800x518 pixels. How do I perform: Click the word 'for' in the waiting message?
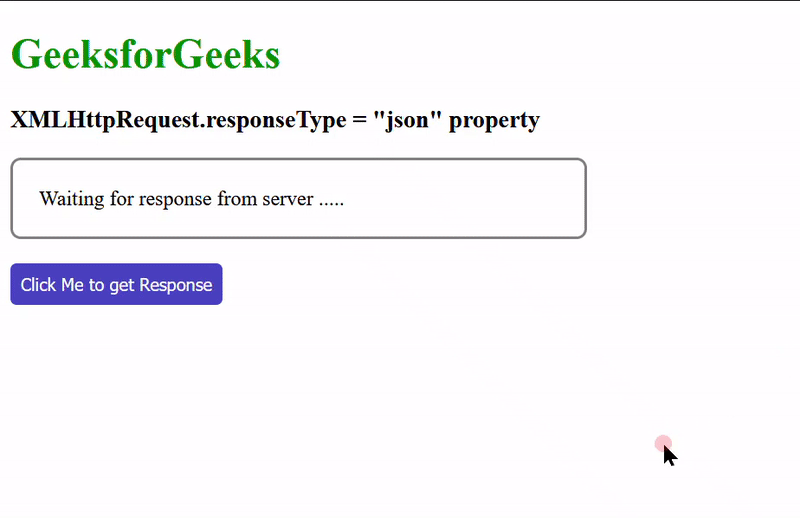122,198
